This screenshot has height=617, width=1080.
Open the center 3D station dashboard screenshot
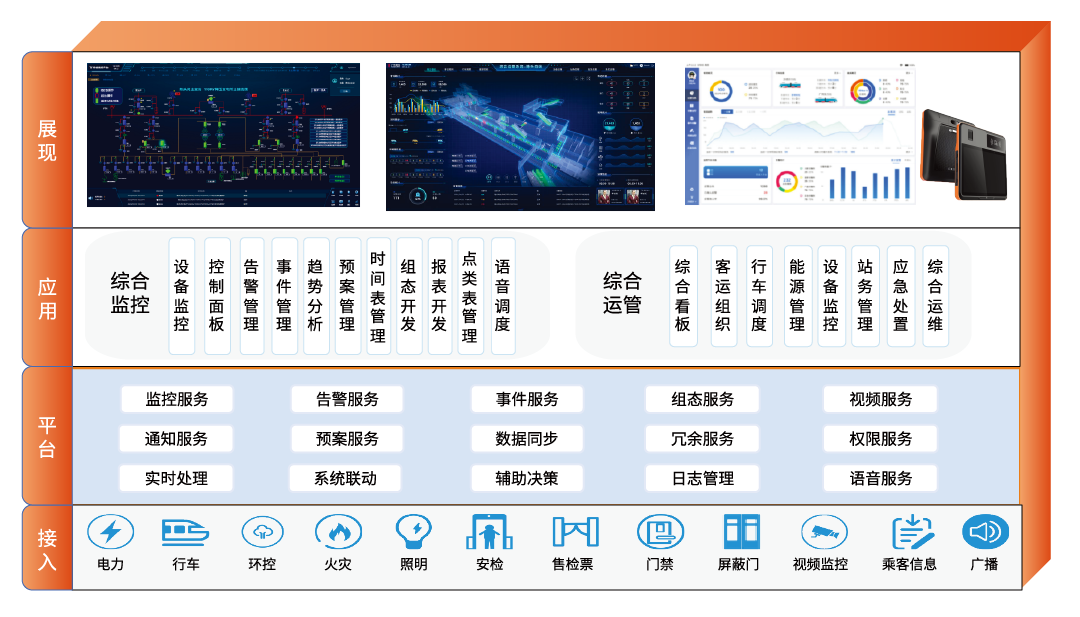coord(519,137)
